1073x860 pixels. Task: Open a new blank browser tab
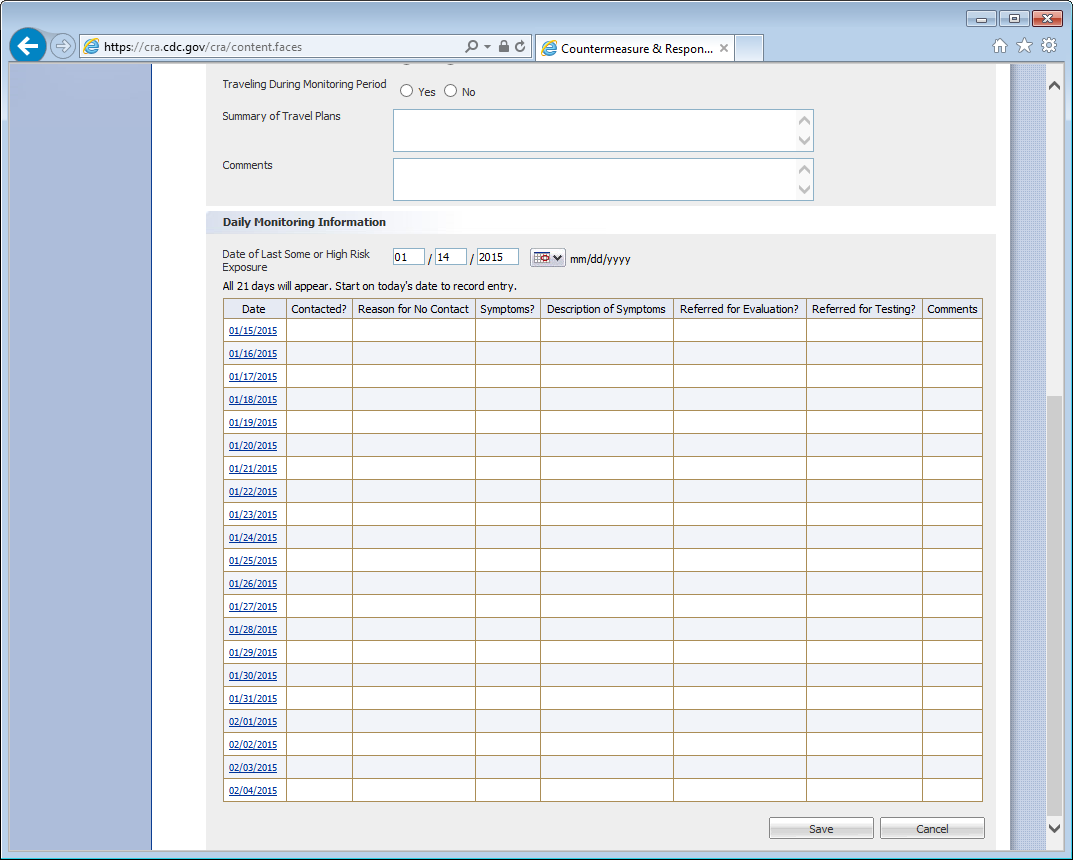pyautogui.click(x=748, y=48)
